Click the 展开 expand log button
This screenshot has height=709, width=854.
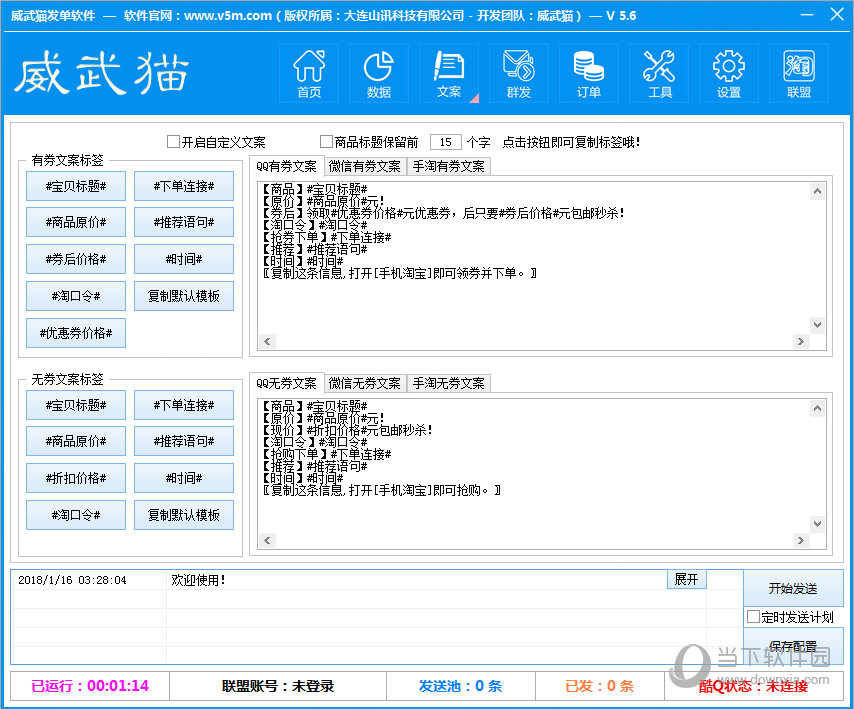click(686, 579)
